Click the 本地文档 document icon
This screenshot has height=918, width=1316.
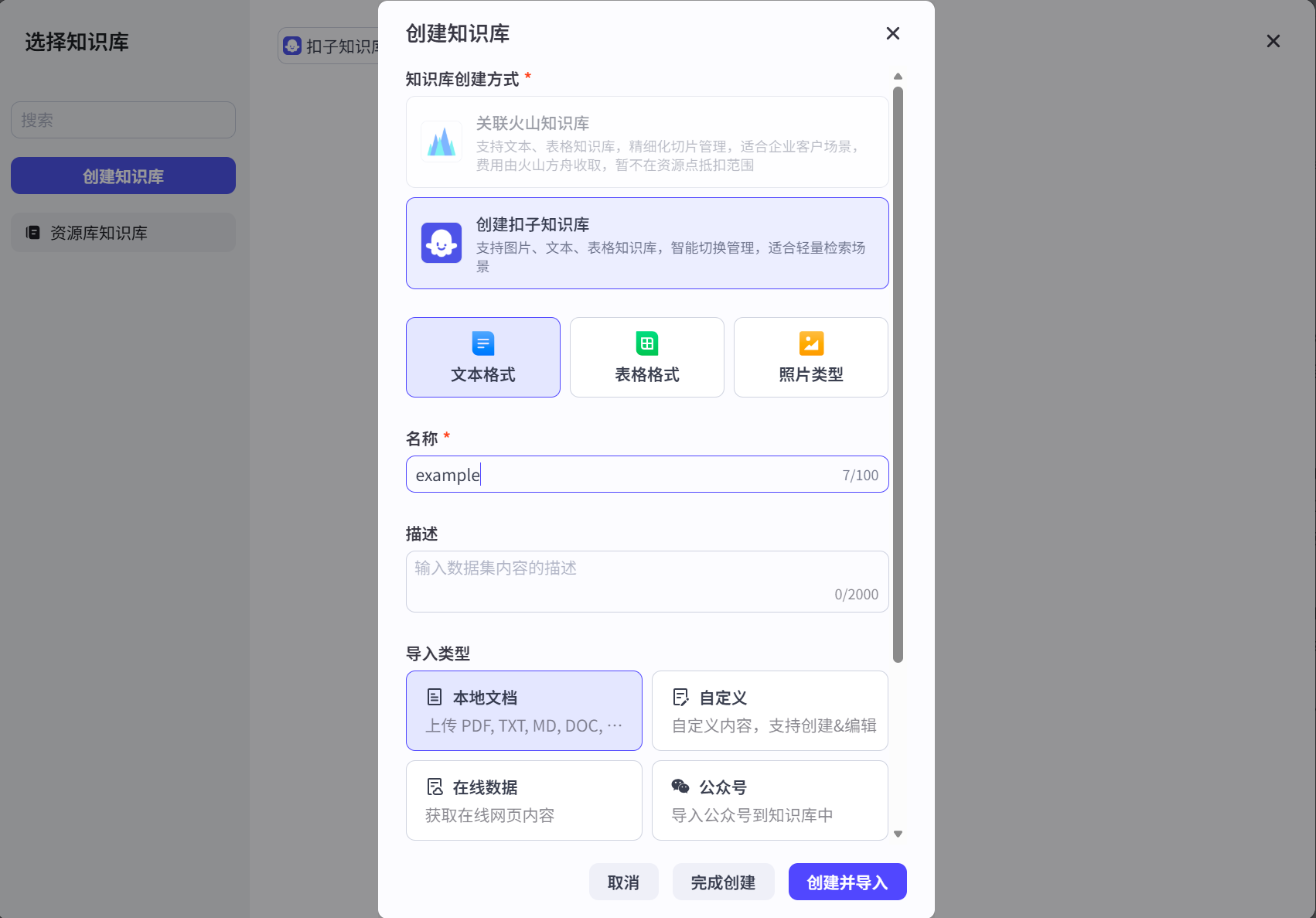[435, 697]
